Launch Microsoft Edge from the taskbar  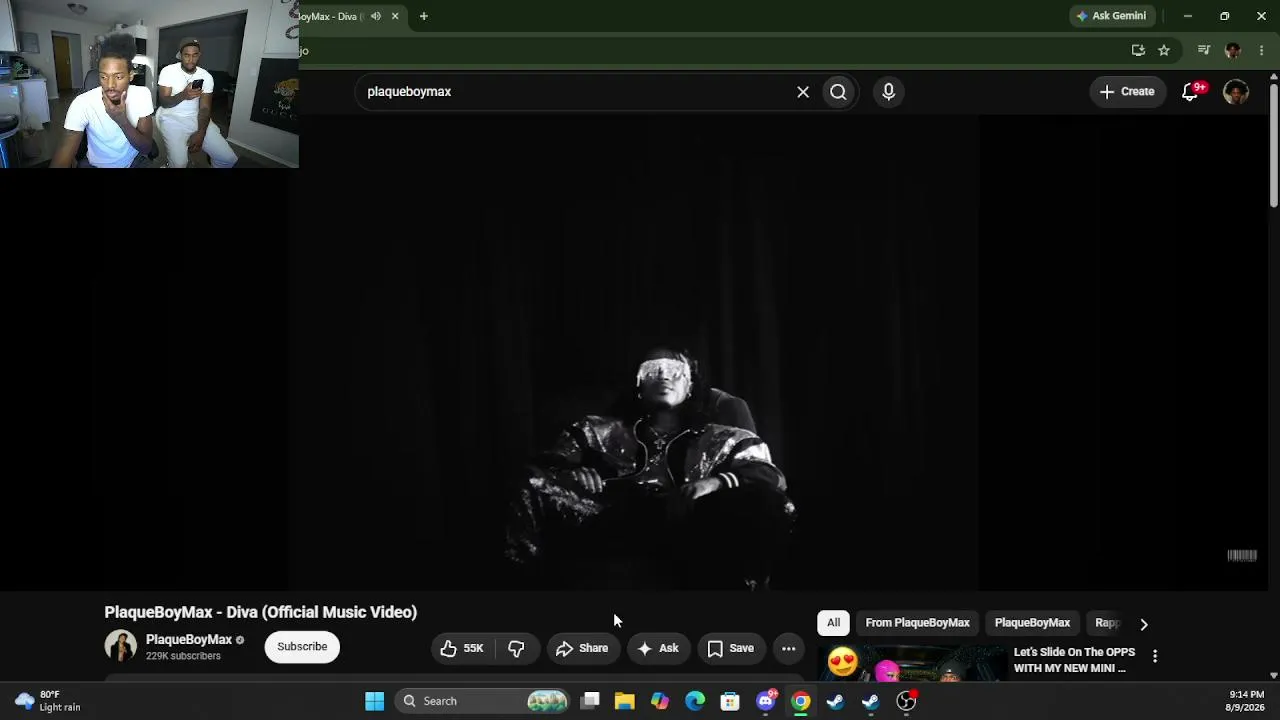point(695,701)
